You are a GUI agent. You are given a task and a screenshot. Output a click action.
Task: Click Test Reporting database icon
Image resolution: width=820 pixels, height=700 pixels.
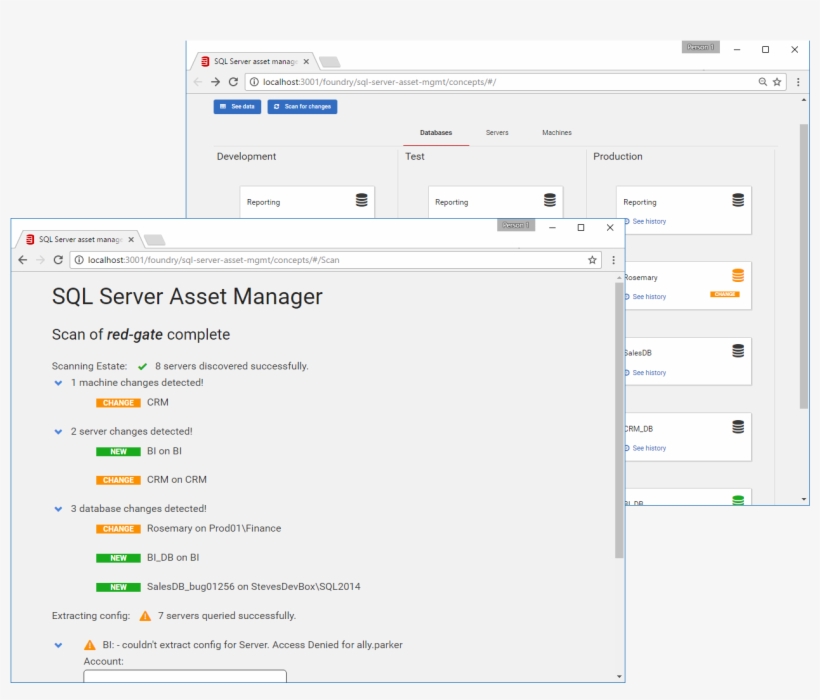(550, 200)
